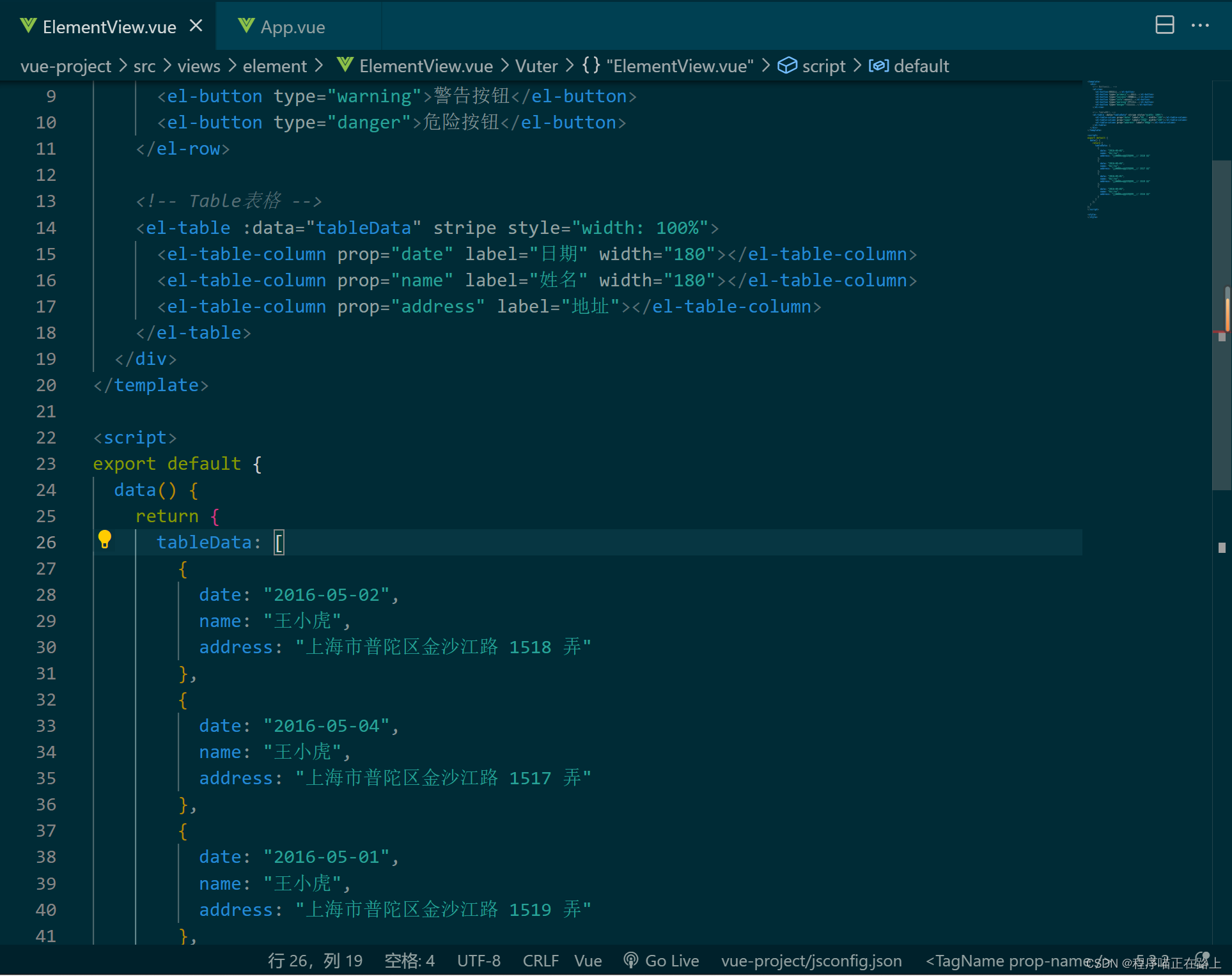Click the closing template tag
Image resolution: width=1232 pixels, height=976 pixels.
pyautogui.click(x=151, y=385)
